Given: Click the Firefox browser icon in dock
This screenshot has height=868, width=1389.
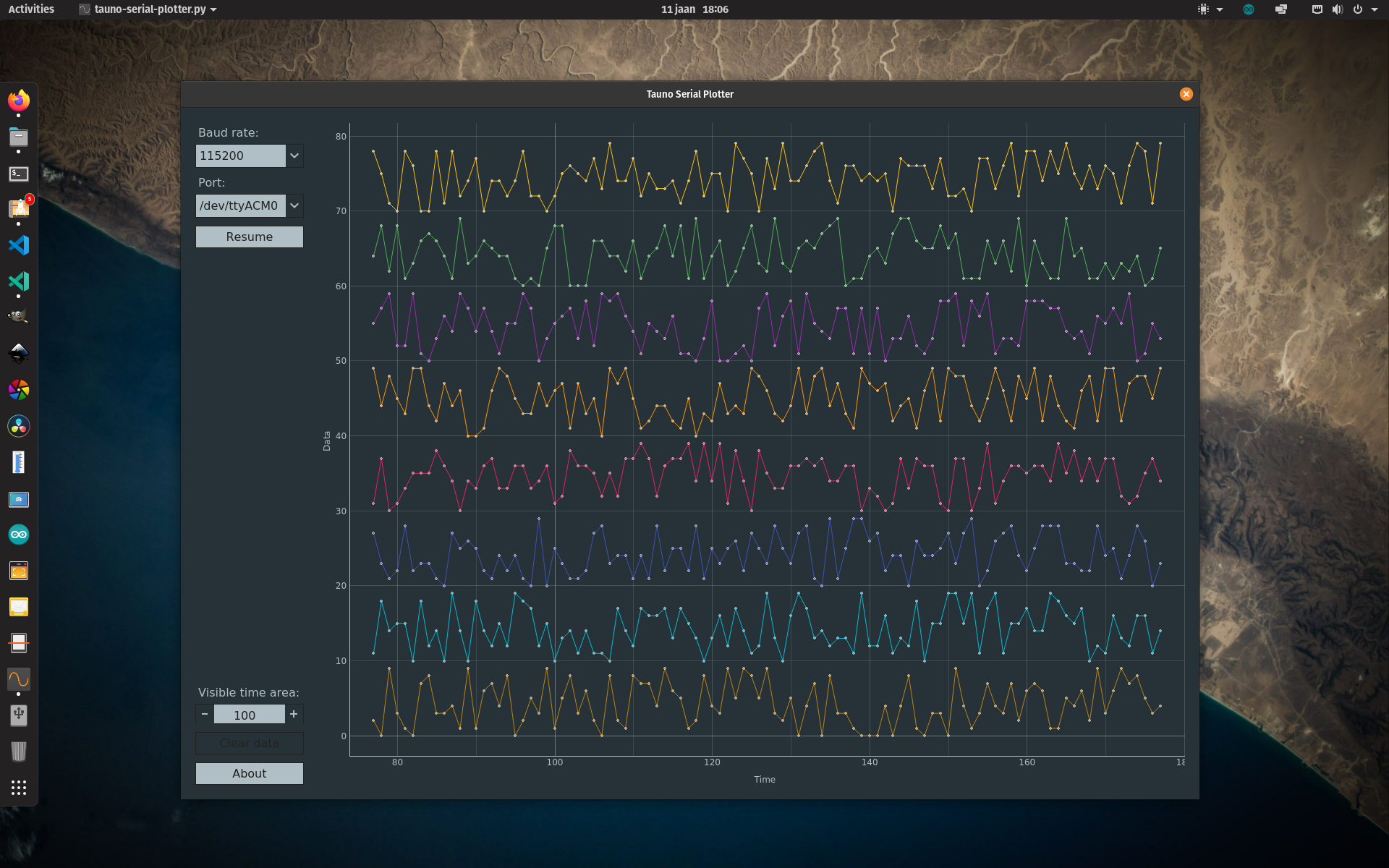Looking at the screenshot, I should 20,99.
